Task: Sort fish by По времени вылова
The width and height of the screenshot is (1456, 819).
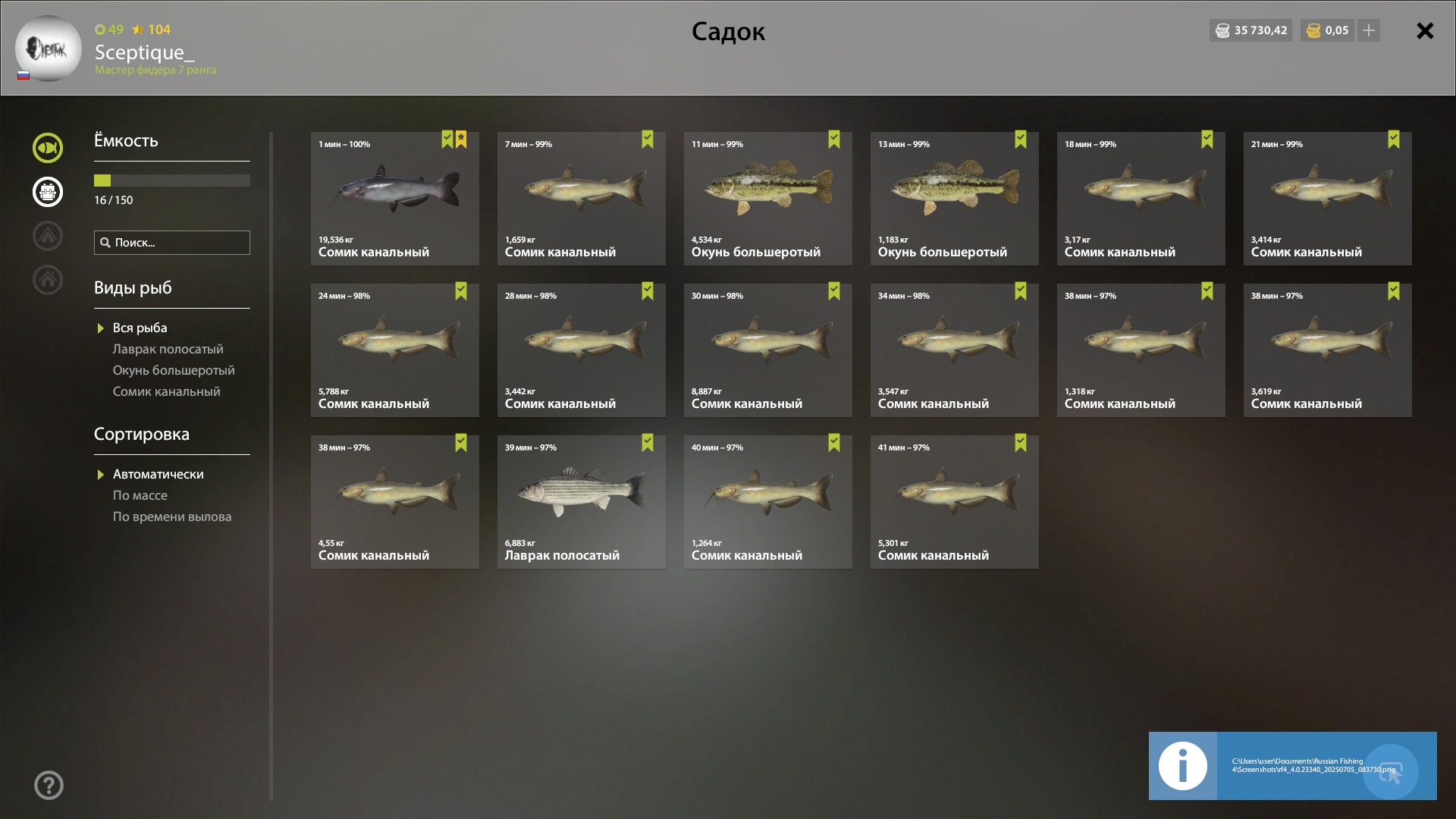Action: click(172, 516)
